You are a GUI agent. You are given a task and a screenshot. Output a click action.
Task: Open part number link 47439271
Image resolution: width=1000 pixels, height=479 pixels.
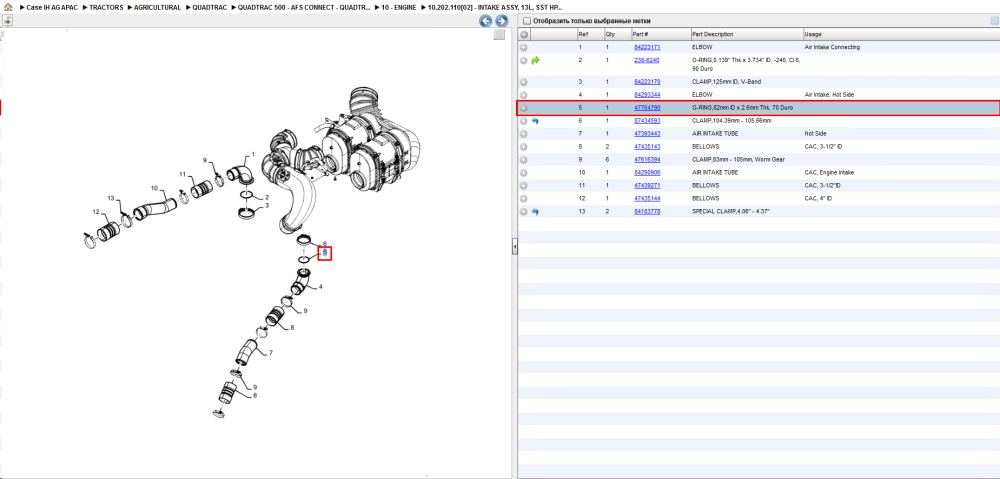pyautogui.click(x=647, y=186)
